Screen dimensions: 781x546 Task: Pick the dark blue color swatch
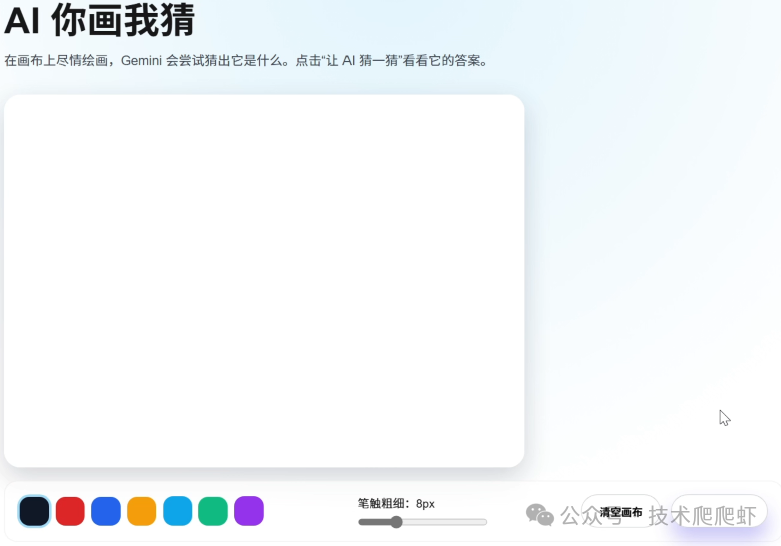106,511
